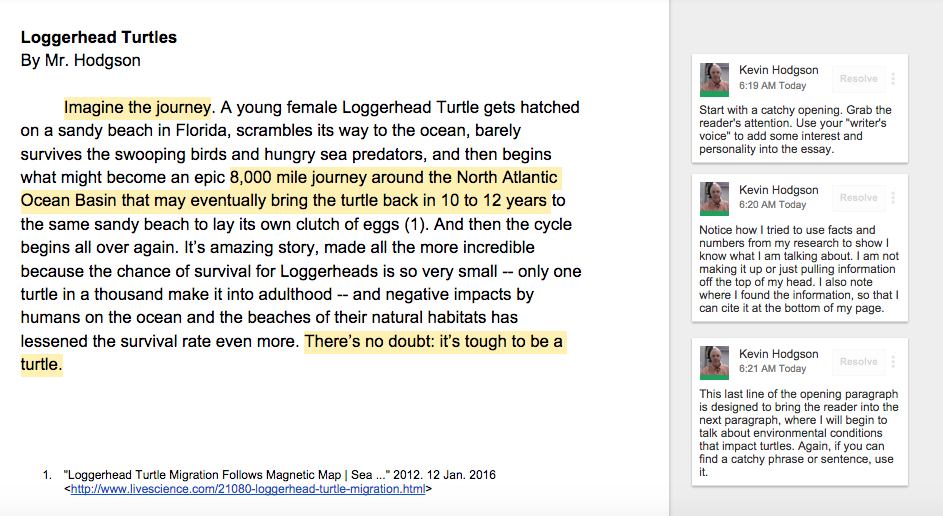Screen dimensions: 943x516
Task: Click Kevin Hodgson's avatar on 6:19 AM comment
Action: pos(714,79)
